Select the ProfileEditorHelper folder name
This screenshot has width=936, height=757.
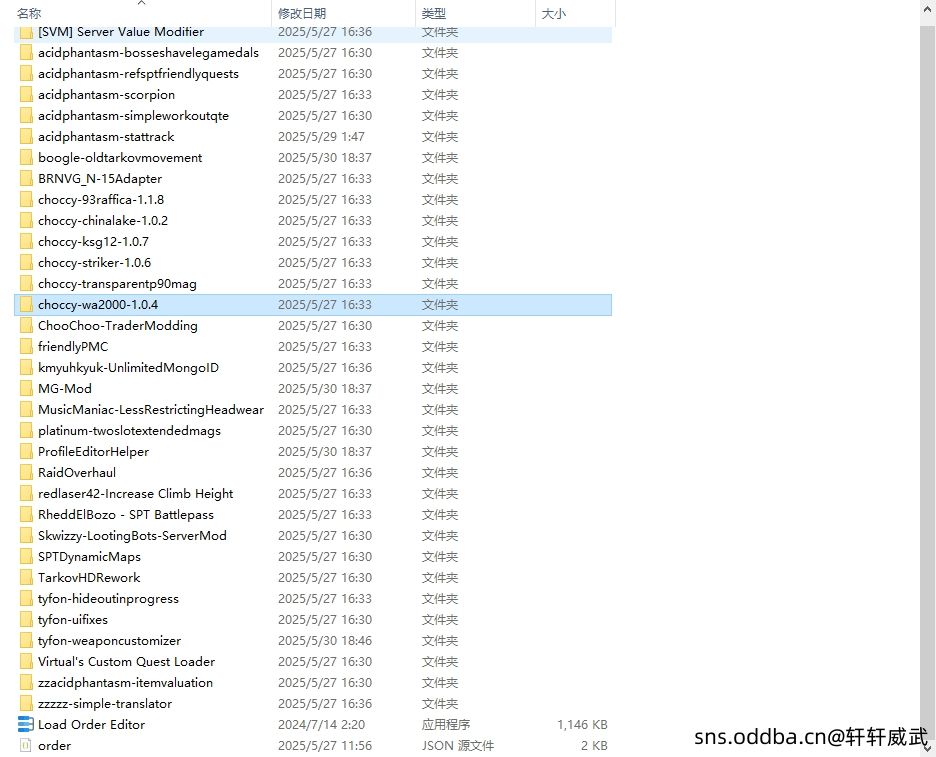pos(94,452)
